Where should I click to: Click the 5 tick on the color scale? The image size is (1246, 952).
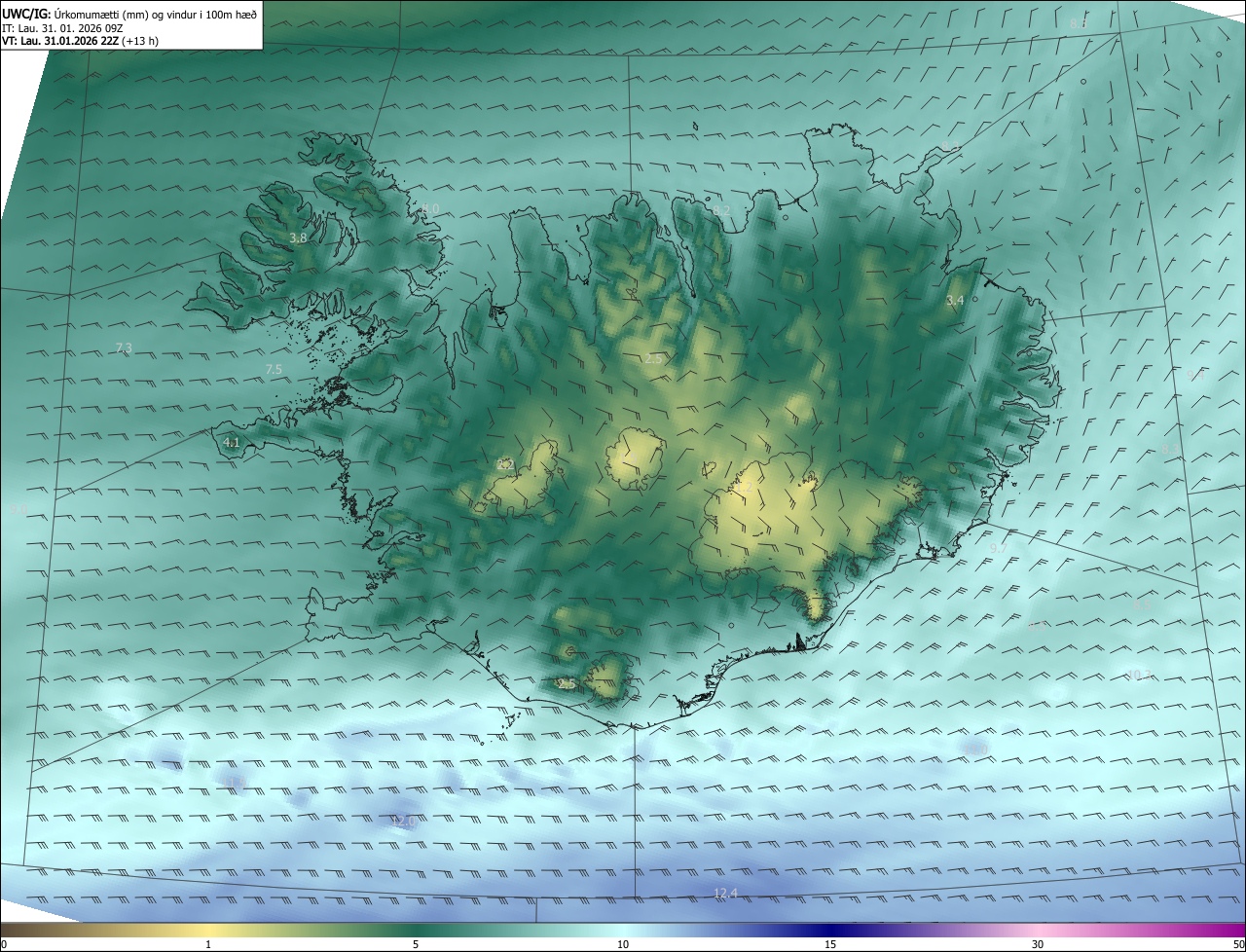click(416, 944)
